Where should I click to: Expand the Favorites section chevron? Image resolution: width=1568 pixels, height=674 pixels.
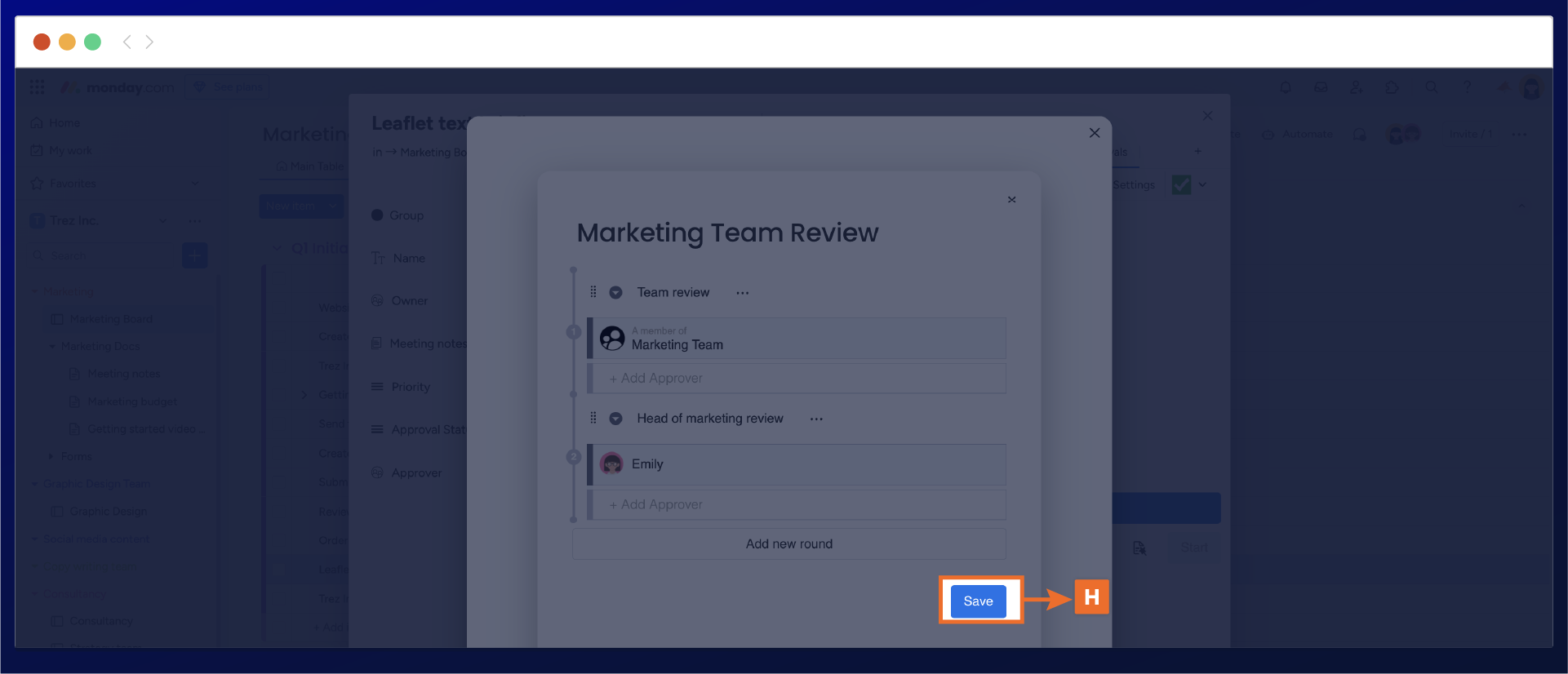(x=194, y=184)
